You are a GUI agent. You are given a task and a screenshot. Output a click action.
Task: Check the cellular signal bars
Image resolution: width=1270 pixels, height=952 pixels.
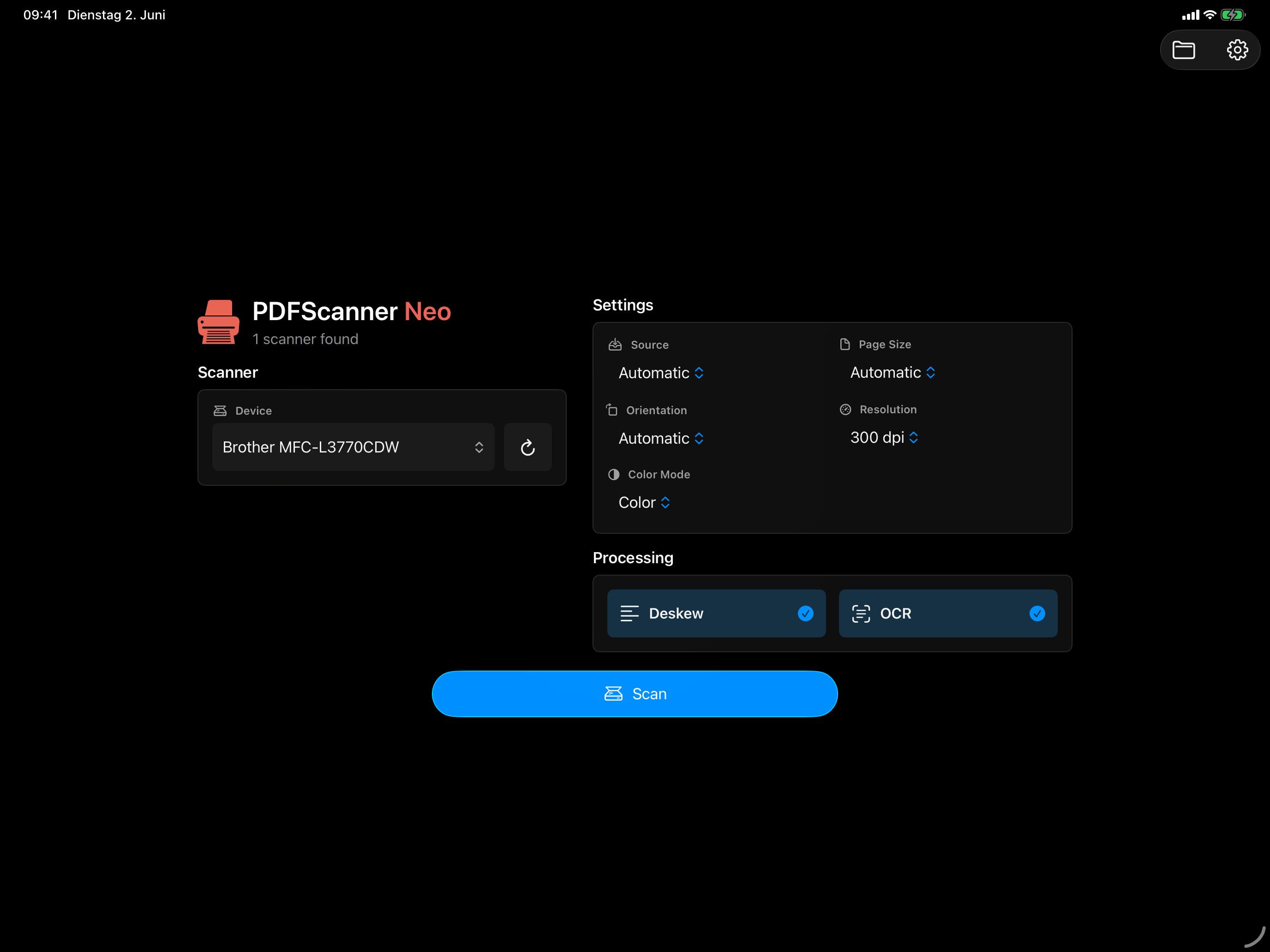1191,15
